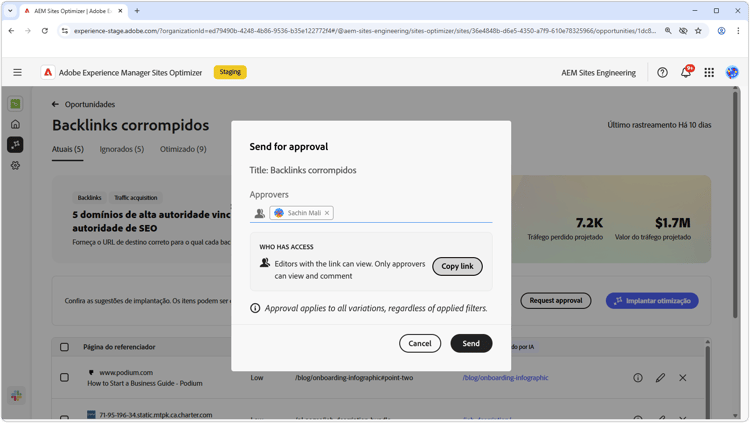The height and width of the screenshot is (423, 750).
Task: Expand the browser tab search dropdown
Action: [x=10, y=11]
